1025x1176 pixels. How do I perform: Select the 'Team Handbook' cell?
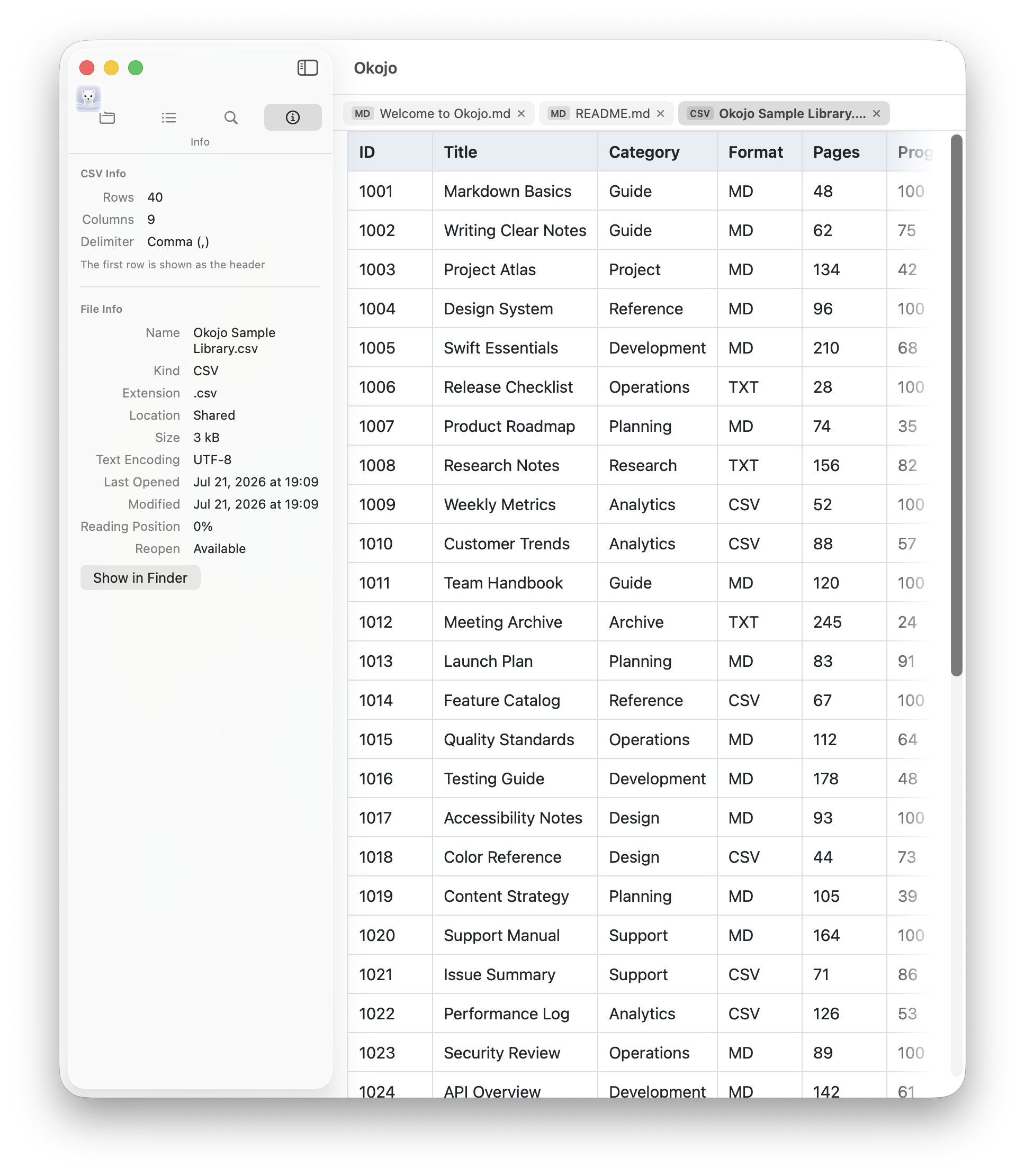(x=515, y=583)
